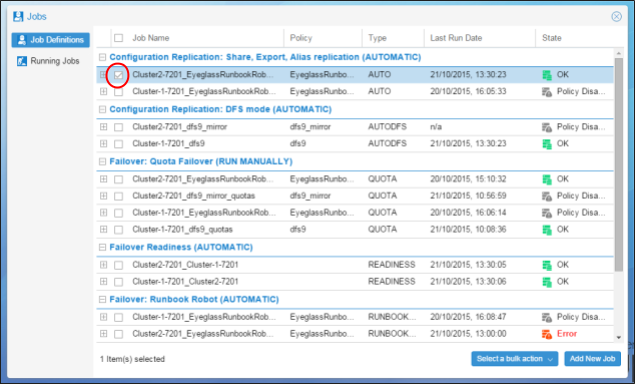Image resolution: width=635 pixels, height=384 pixels.
Task: Close the Jobs window
Action: click(x=616, y=16)
